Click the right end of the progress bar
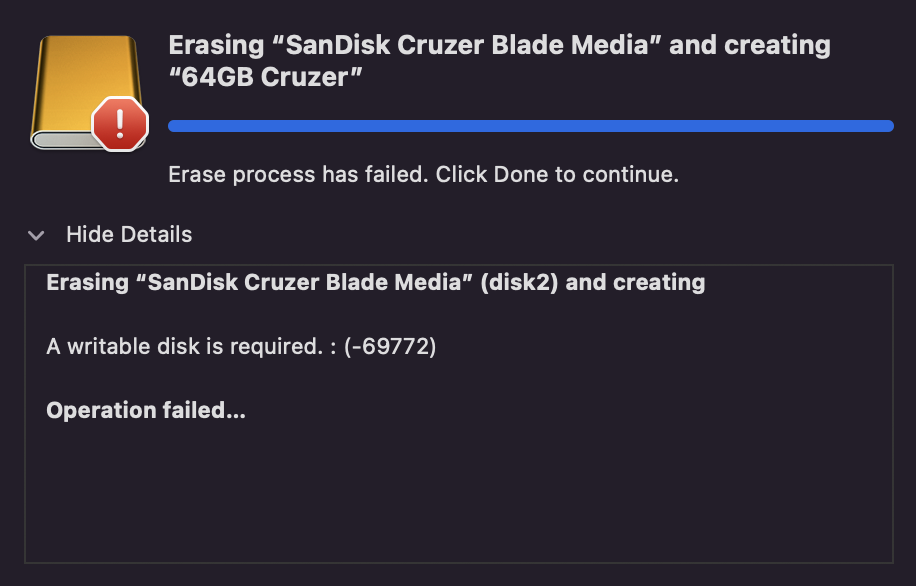916x586 pixels. pos(888,126)
